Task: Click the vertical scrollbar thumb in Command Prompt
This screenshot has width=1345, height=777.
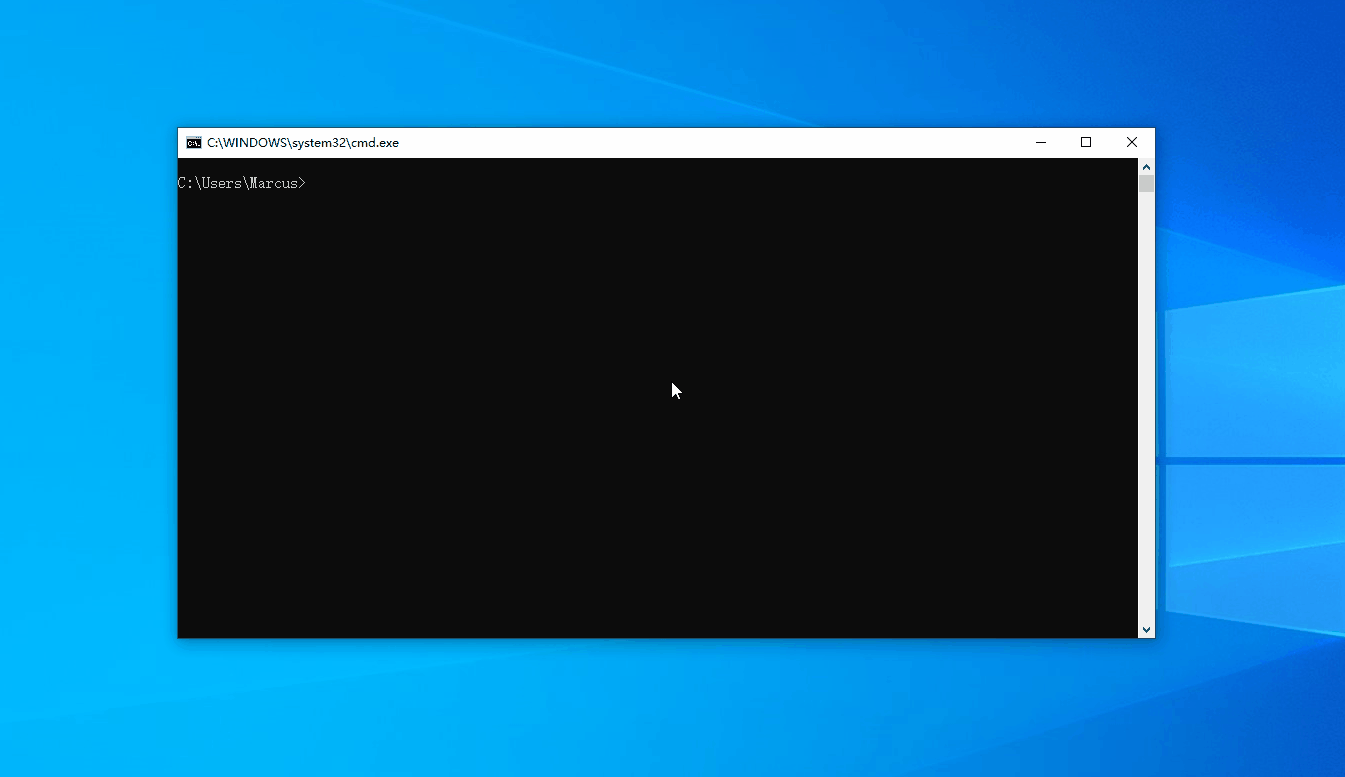Action: (x=1147, y=184)
